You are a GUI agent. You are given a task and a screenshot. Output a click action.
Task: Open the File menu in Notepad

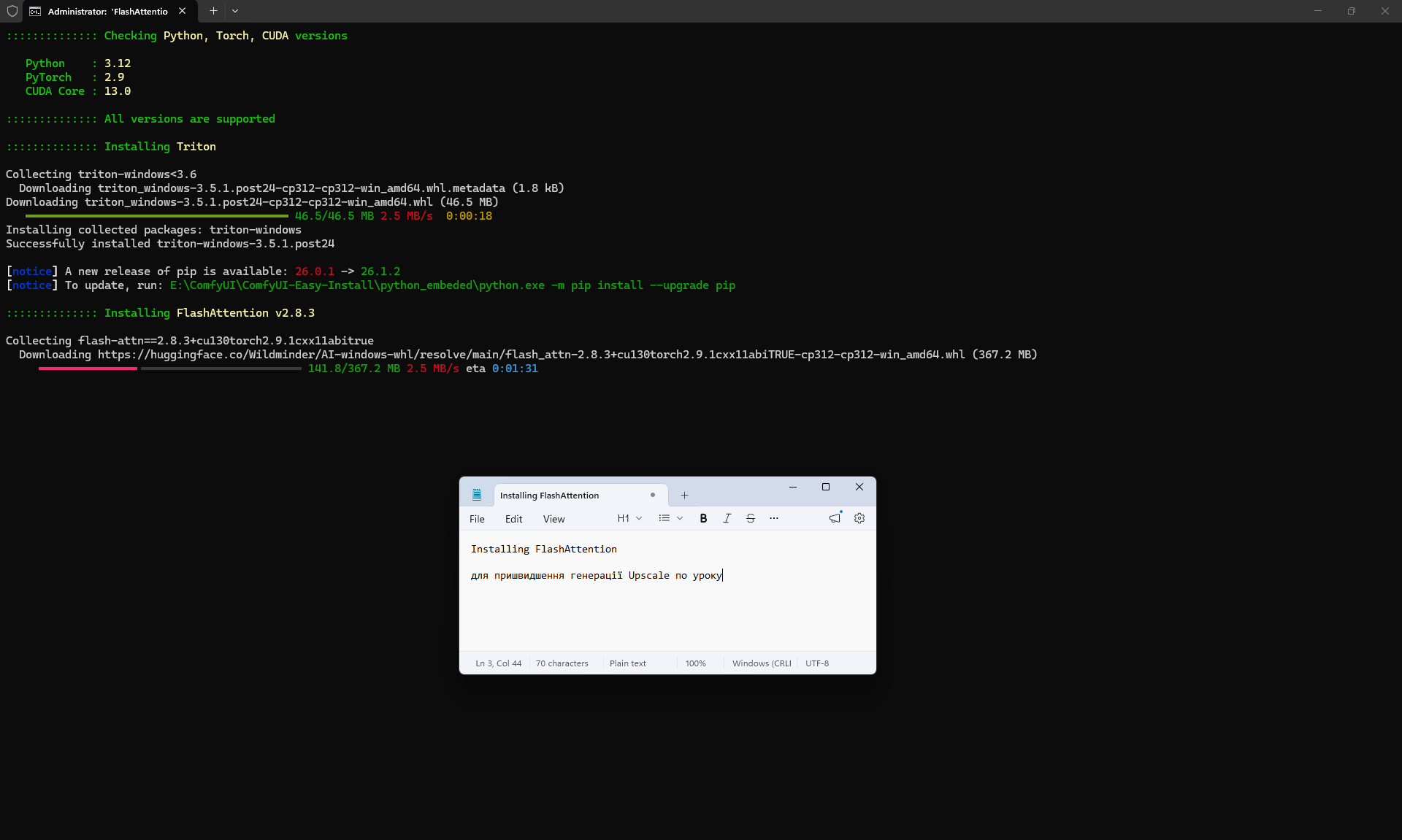click(x=477, y=519)
